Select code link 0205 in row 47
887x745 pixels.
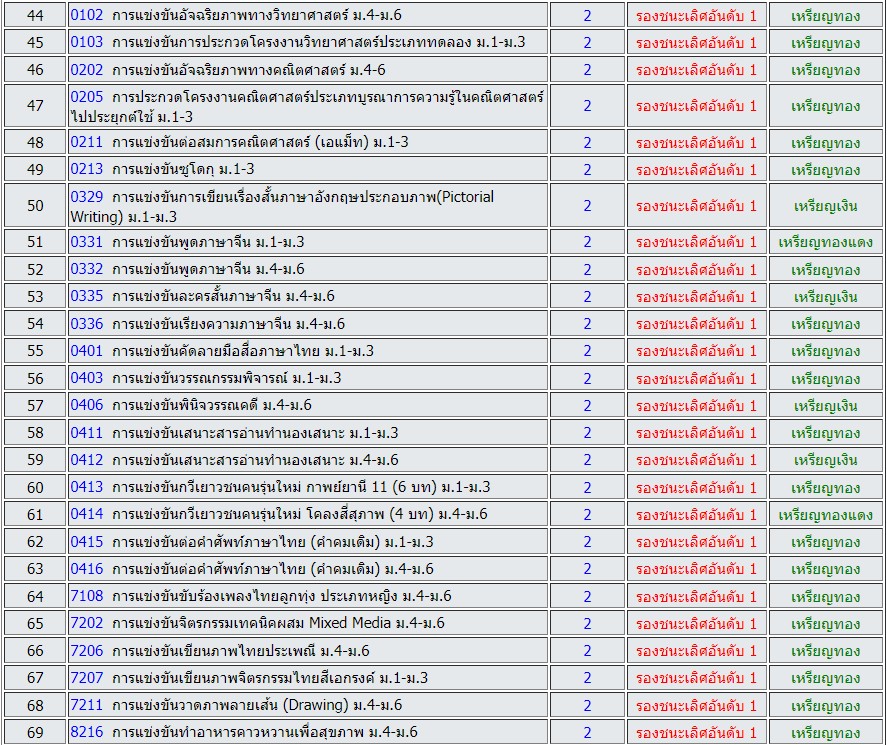[86, 97]
